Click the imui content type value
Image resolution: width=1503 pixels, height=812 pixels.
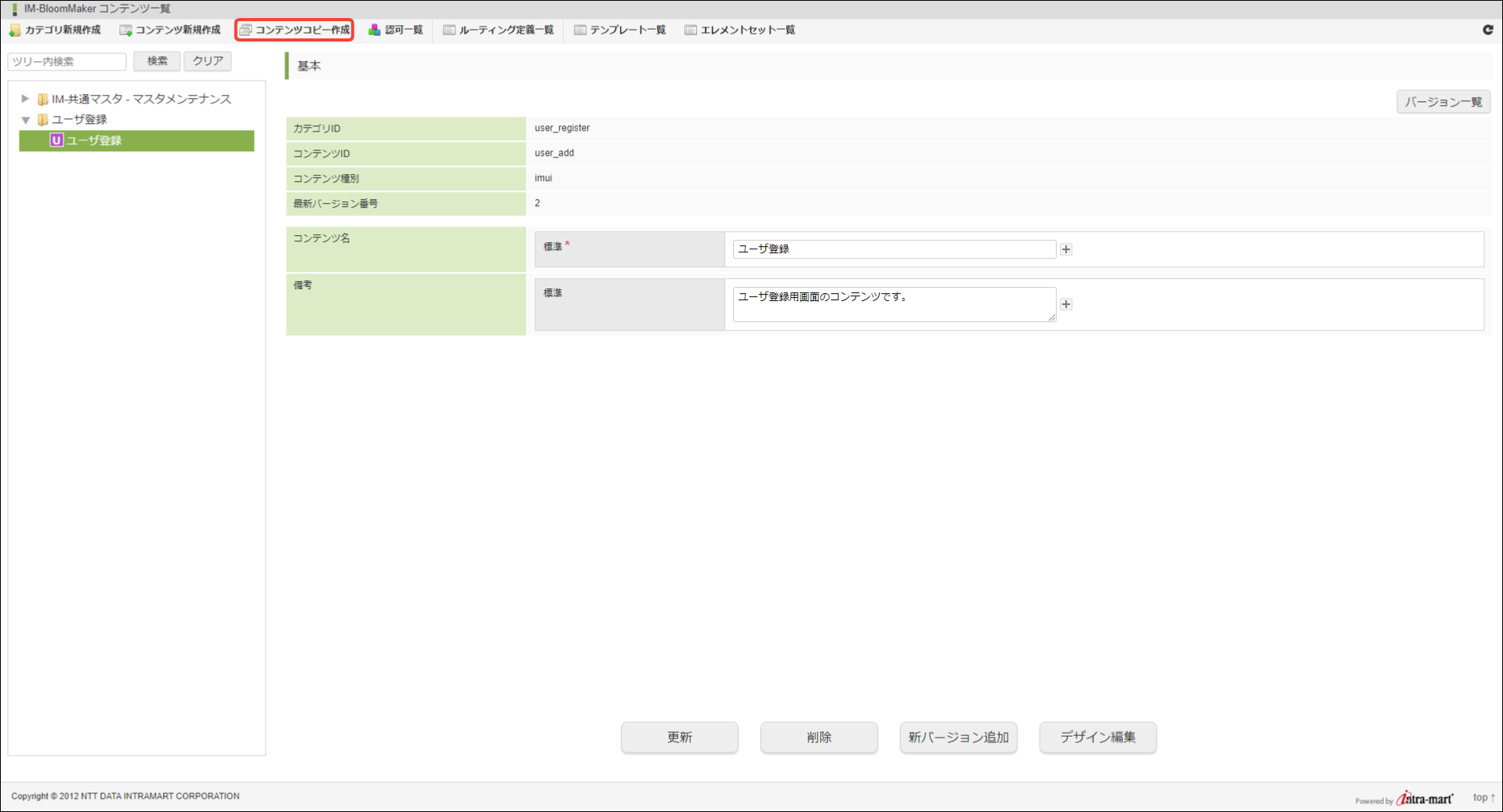(x=543, y=178)
